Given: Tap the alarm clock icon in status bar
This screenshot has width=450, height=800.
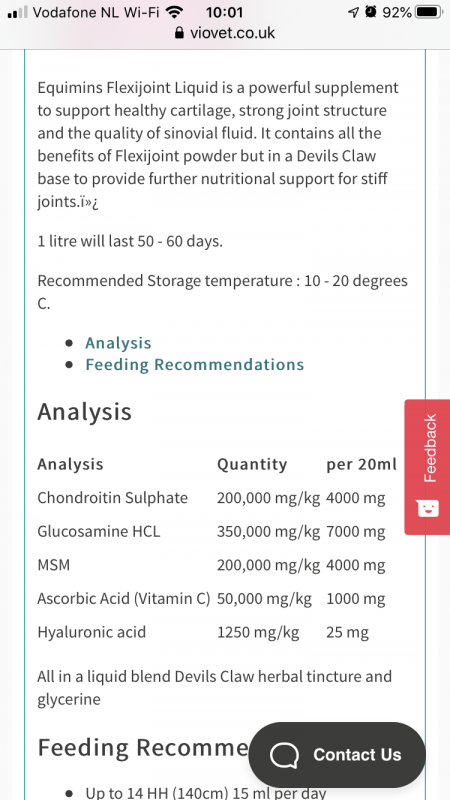Looking at the screenshot, I should click(x=371, y=12).
